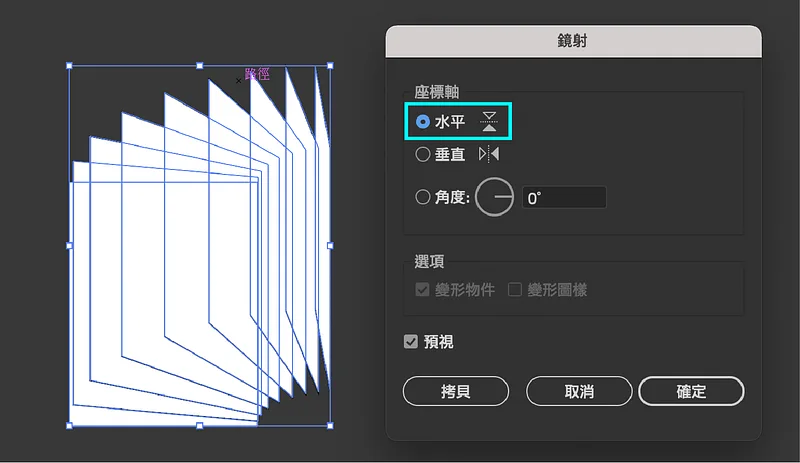Image resolution: width=800 pixels, height=463 pixels.
Task: Click the reflection origin x marker near 路徑
Action: coord(238,81)
